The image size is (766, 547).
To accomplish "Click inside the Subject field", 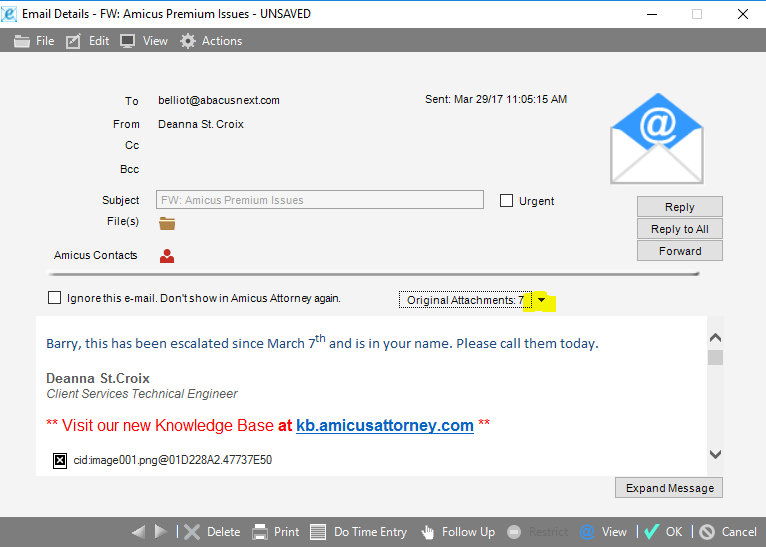I will pyautogui.click(x=320, y=200).
